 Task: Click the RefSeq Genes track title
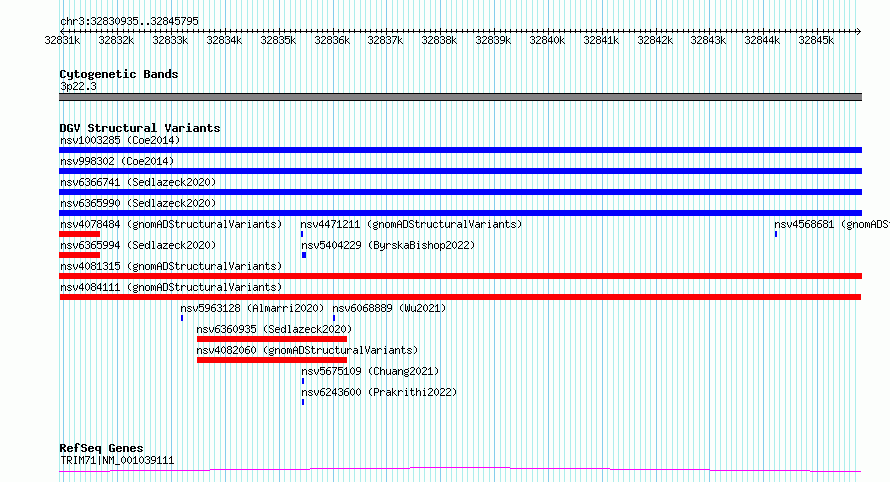coord(101,448)
